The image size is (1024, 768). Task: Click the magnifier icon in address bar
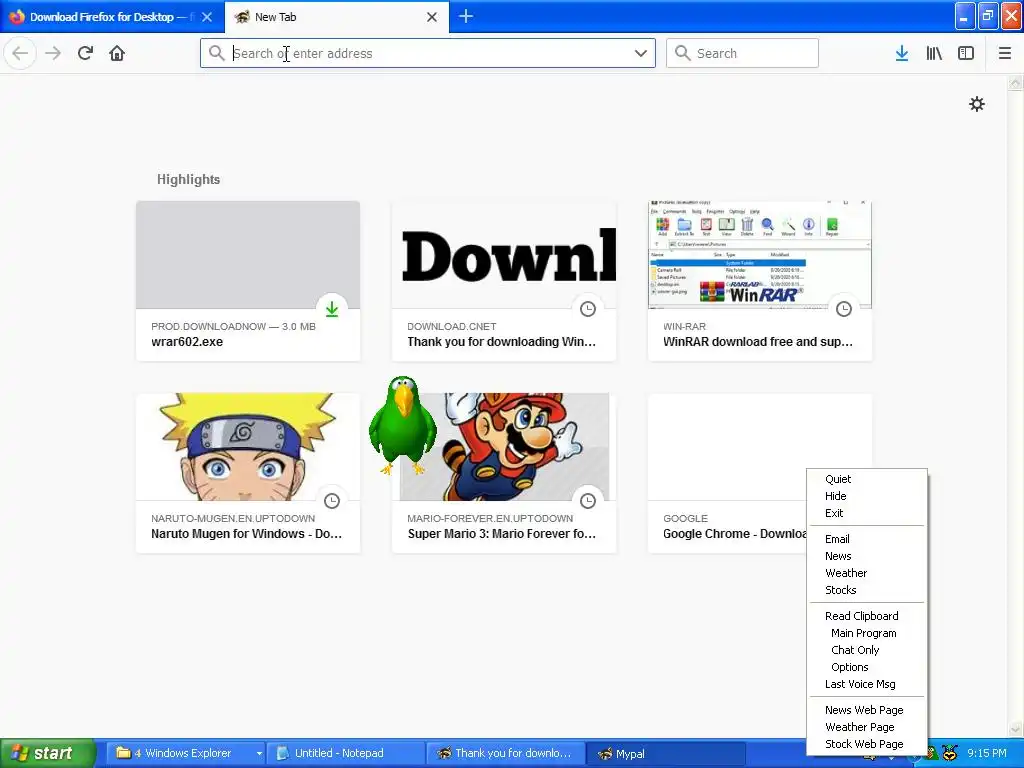point(216,53)
